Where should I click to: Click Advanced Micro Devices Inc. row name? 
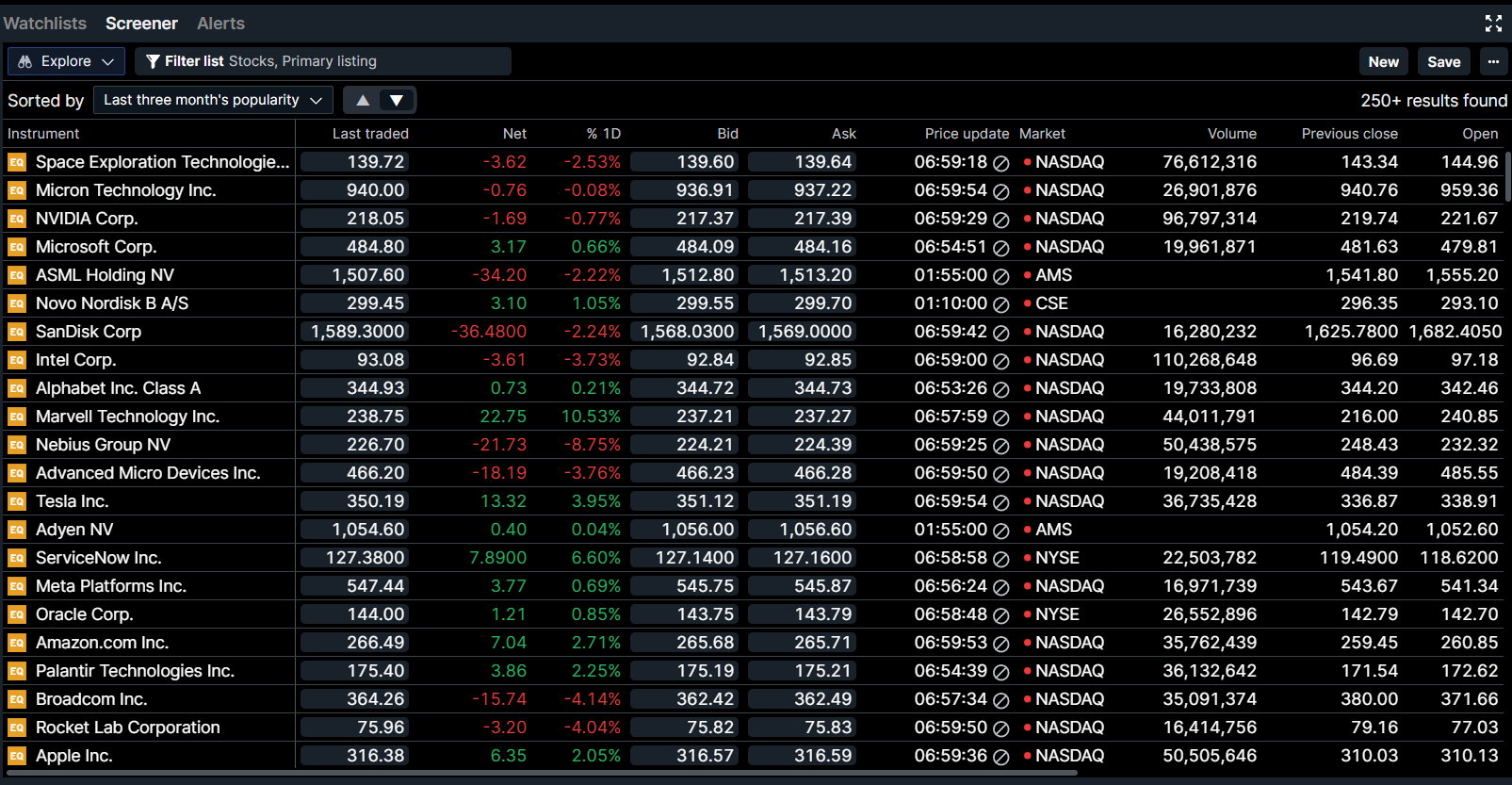tap(148, 473)
